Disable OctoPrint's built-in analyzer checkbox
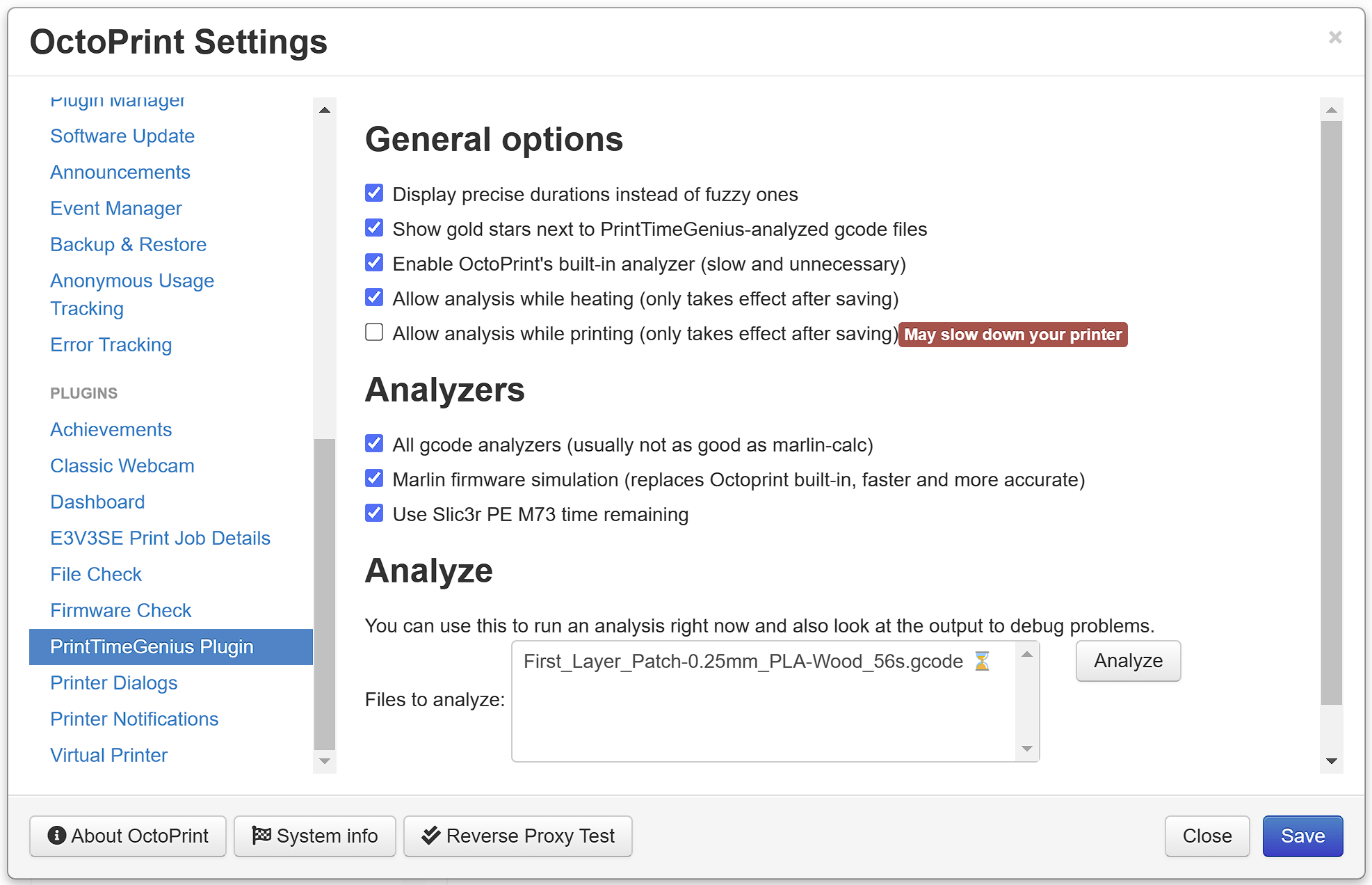Image resolution: width=1372 pixels, height=885 pixels. pyautogui.click(x=374, y=262)
